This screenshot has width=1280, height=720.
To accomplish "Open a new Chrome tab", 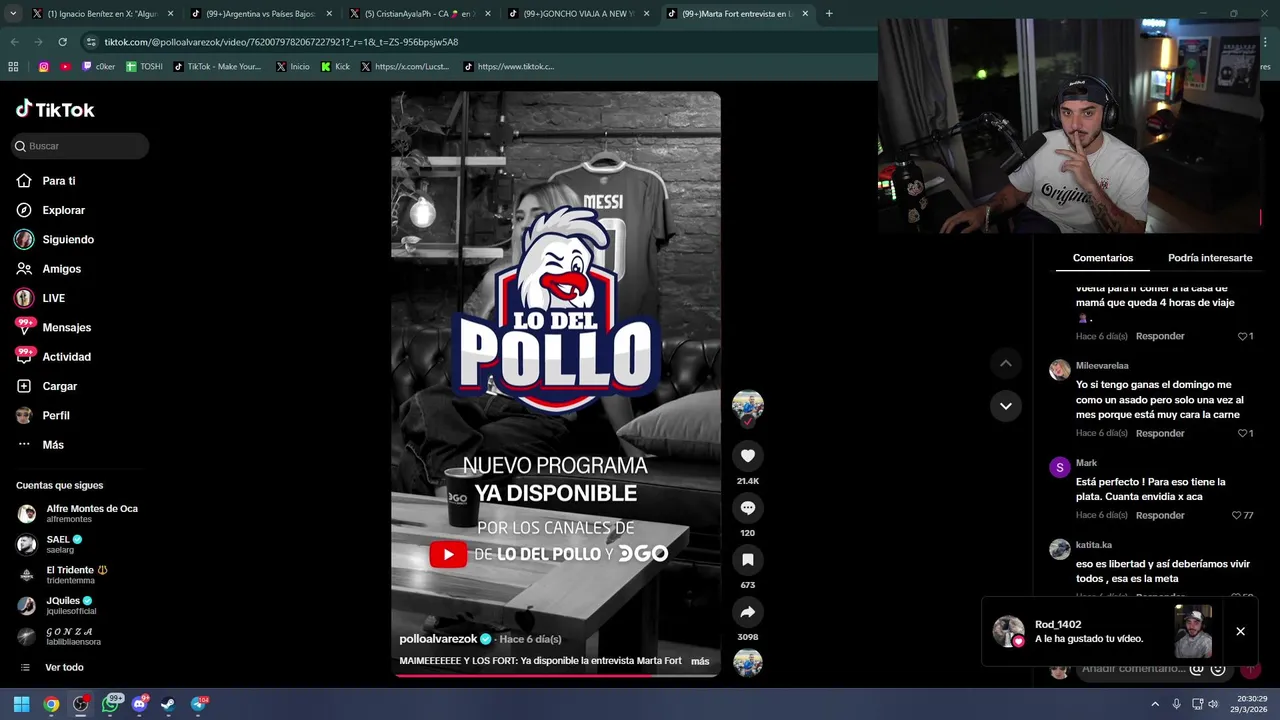I will [x=829, y=14].
